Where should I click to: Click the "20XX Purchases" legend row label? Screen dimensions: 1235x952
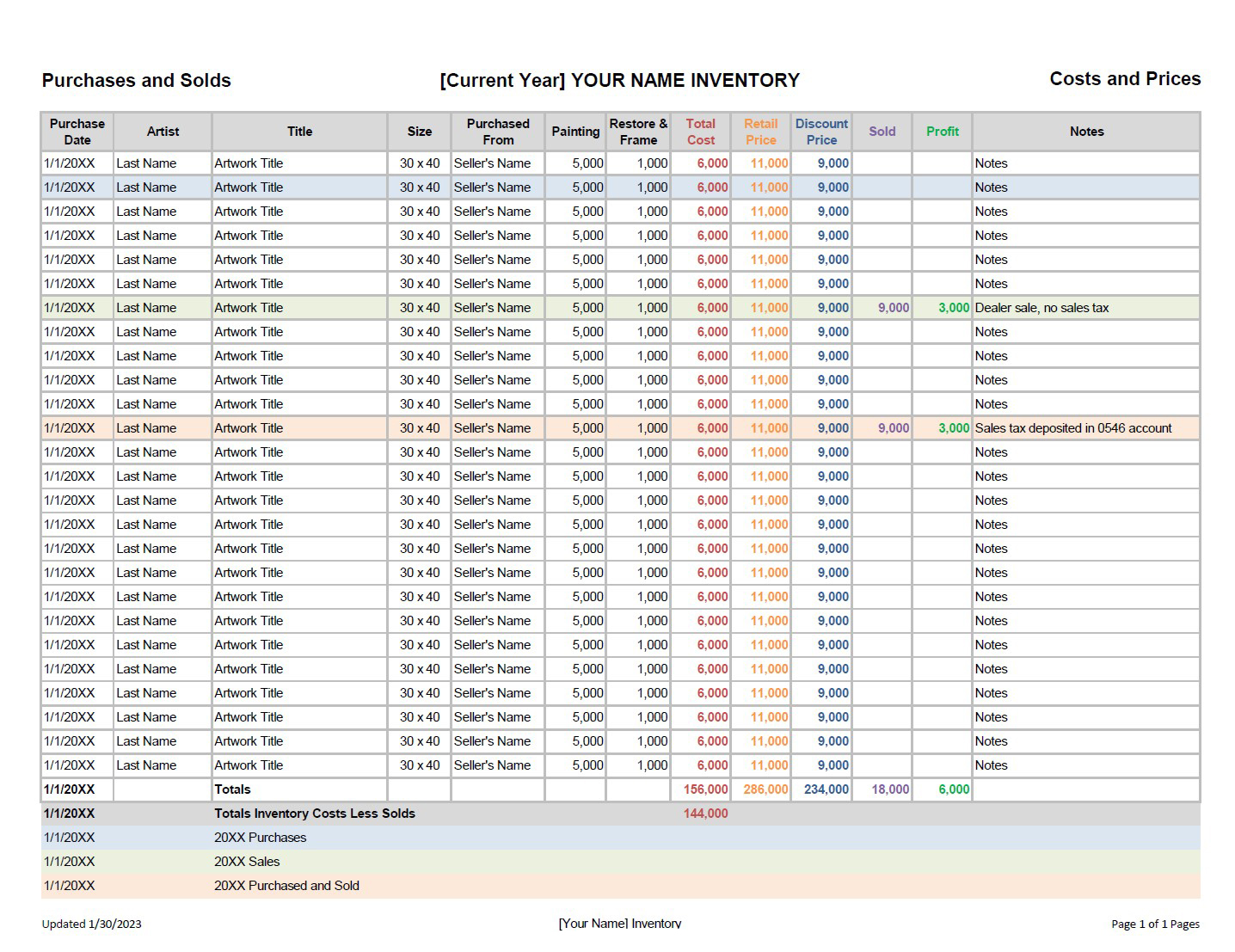click(x=260, y=838)
